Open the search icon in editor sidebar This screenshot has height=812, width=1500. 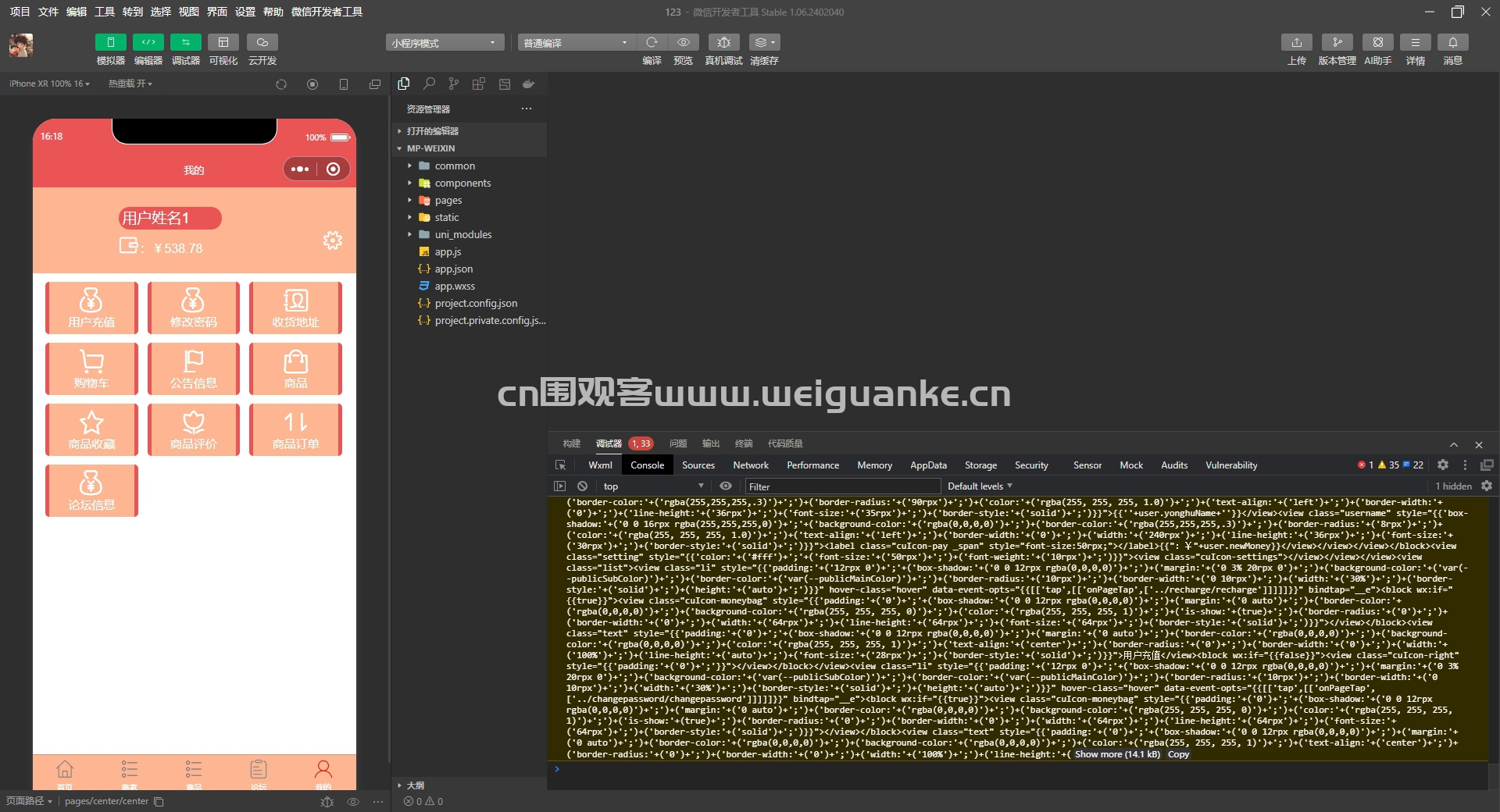(429, 84)
